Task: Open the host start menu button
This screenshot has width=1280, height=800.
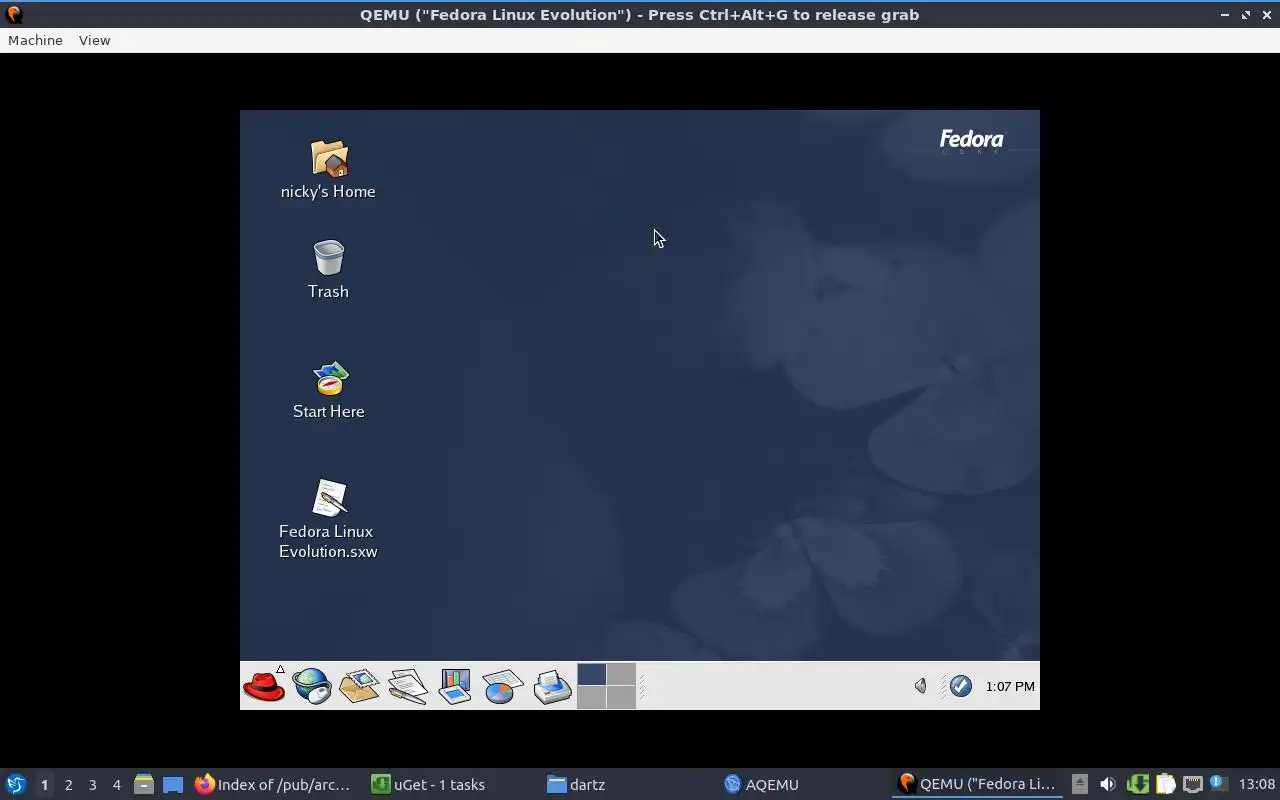Action: pos(16,784)
